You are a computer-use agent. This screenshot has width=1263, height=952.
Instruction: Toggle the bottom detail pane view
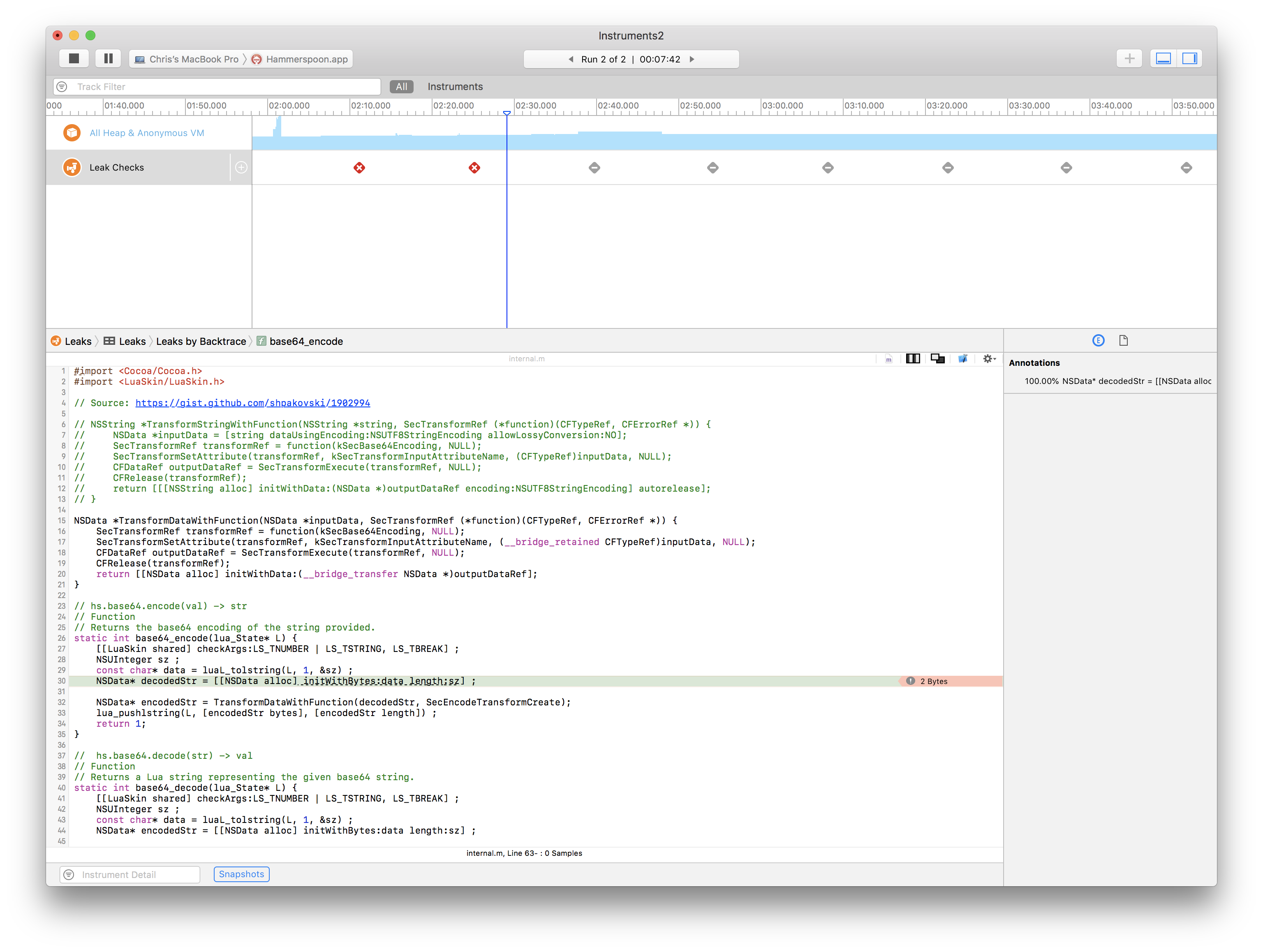tap(1163, 58)
